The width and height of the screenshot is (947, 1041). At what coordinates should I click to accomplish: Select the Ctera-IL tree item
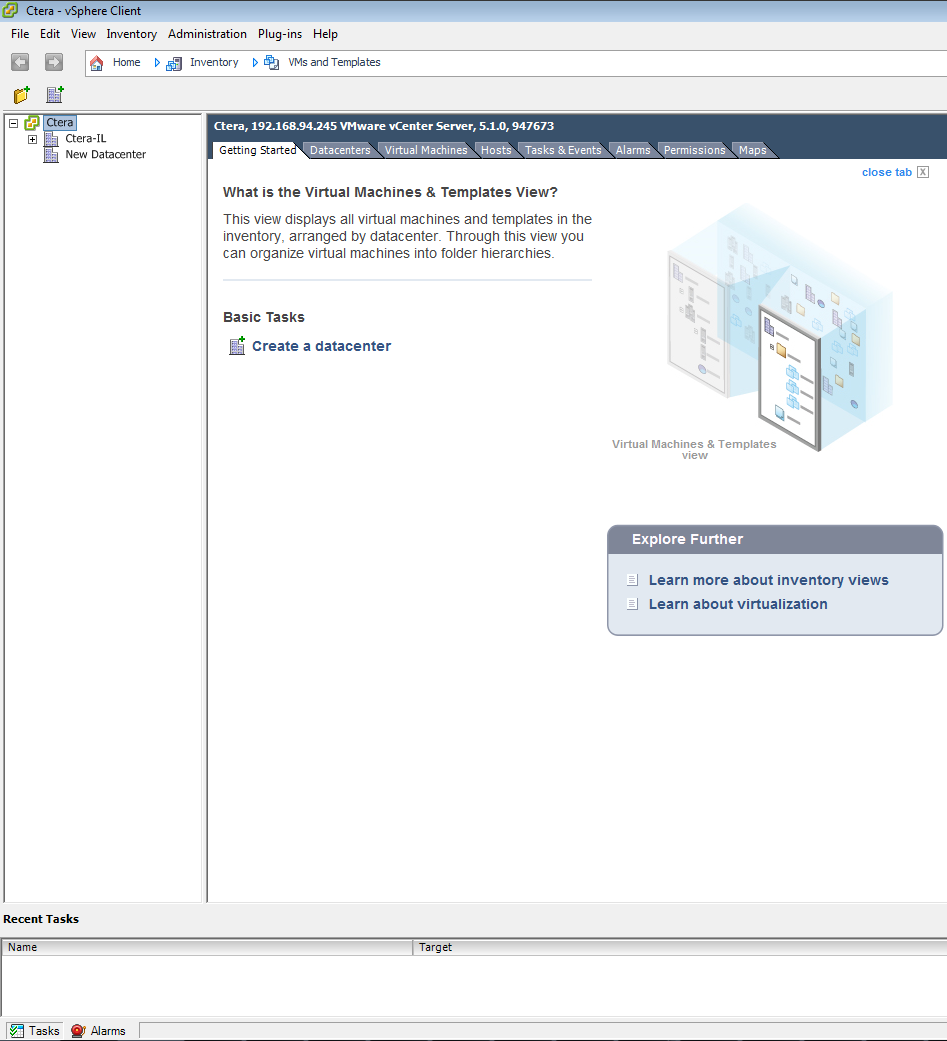point(86,139)
